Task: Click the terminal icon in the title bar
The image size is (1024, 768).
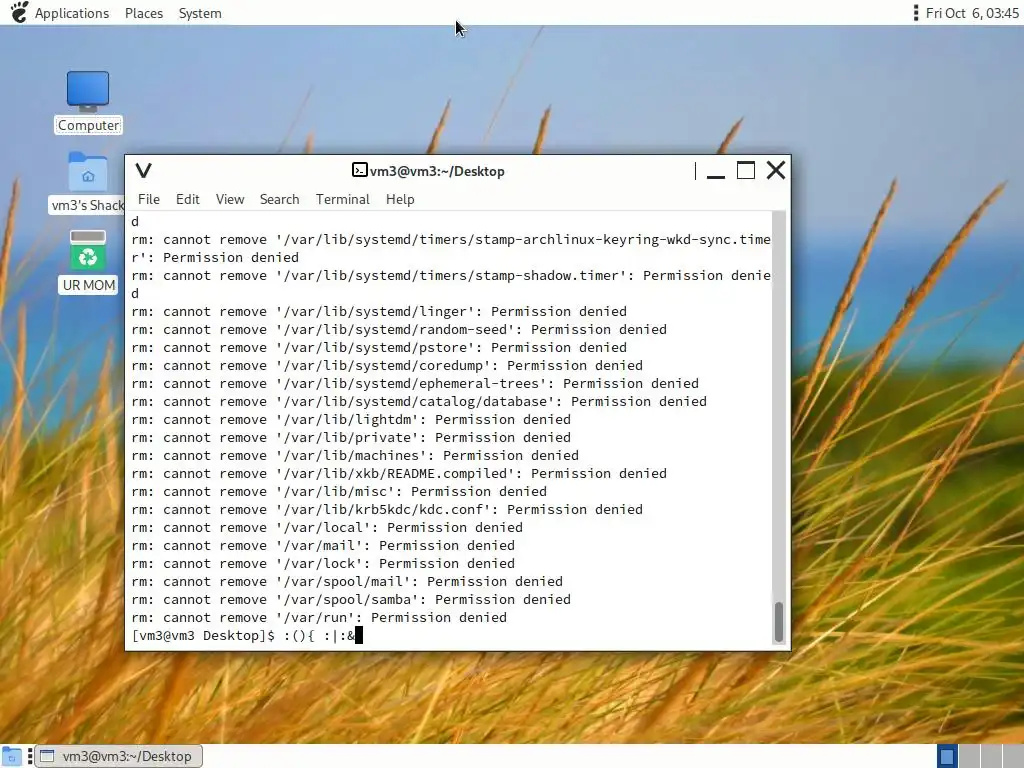Action: pyautogui.click(x=359, y=170)
